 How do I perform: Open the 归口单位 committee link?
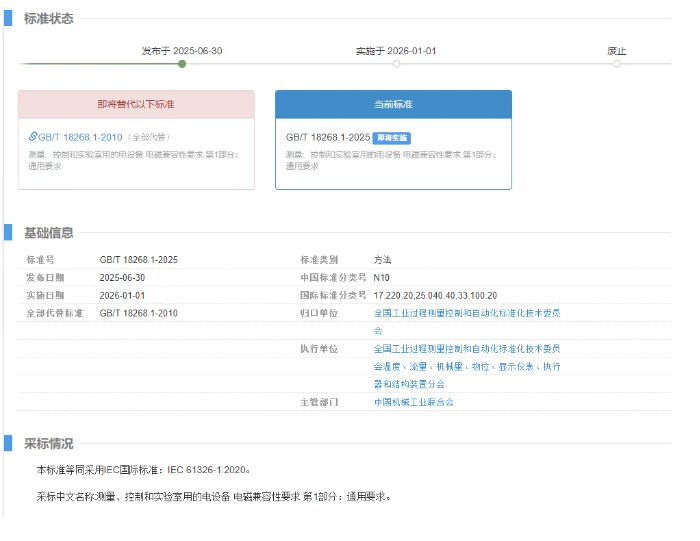click(466, 313)
